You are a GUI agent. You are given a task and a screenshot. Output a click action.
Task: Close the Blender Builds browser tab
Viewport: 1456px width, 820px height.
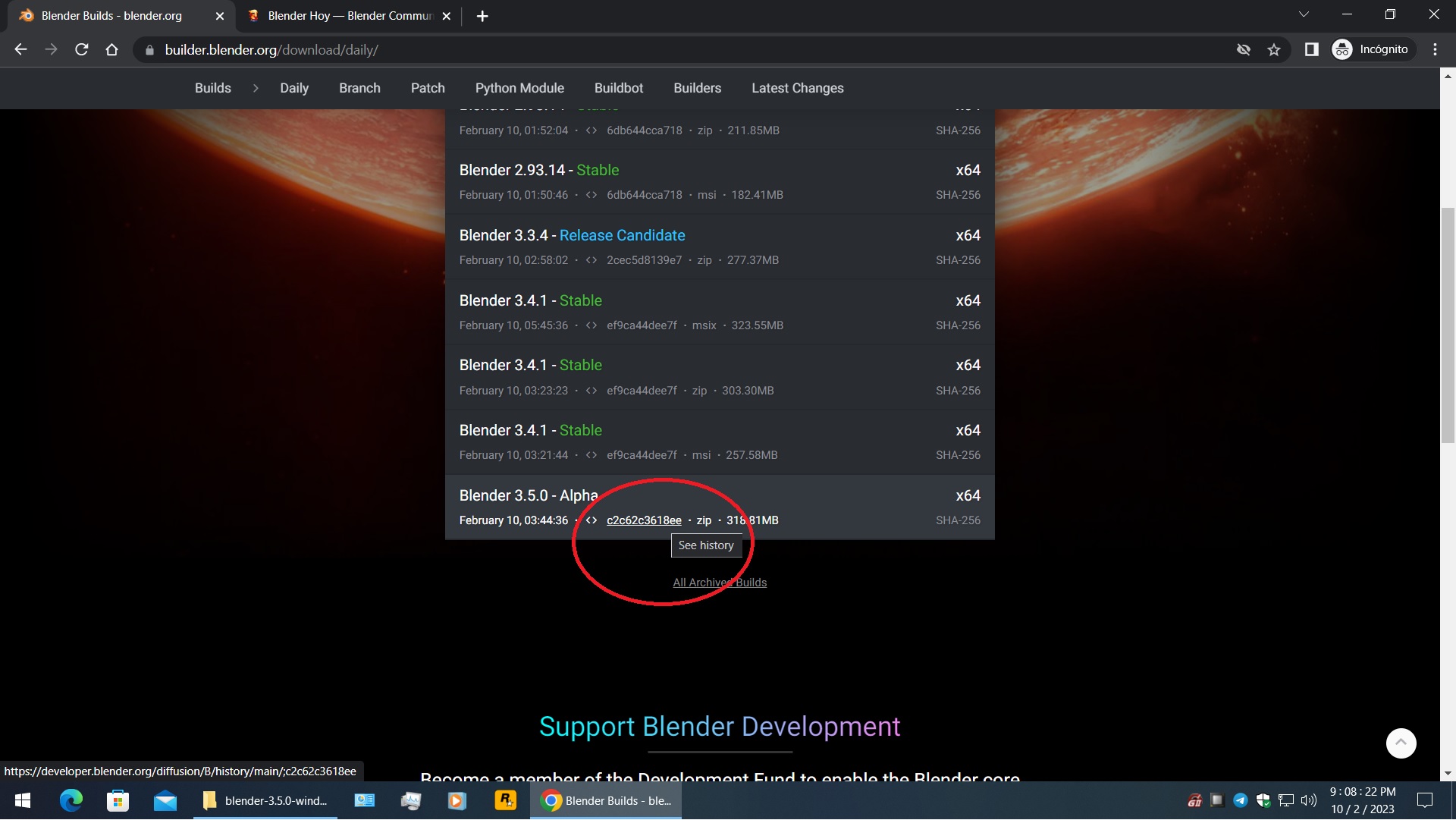click(x=220, y=16)
